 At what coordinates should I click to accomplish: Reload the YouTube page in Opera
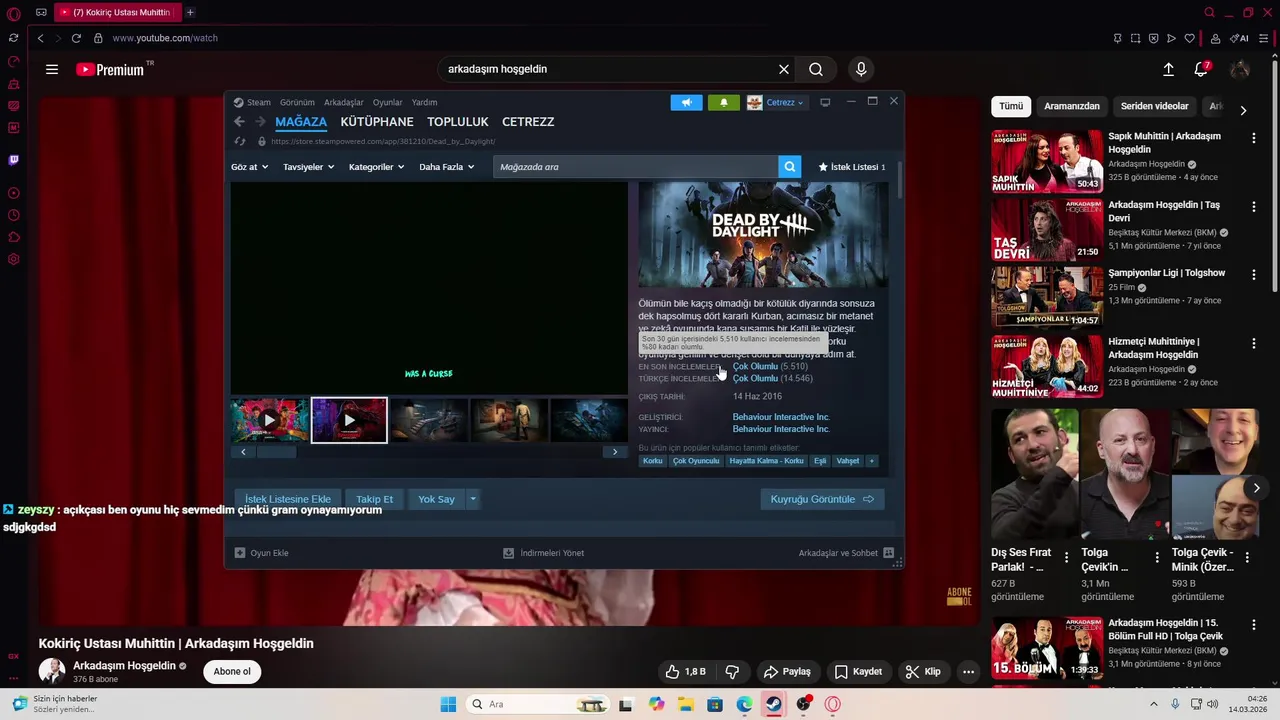click(x=76, y=38)
